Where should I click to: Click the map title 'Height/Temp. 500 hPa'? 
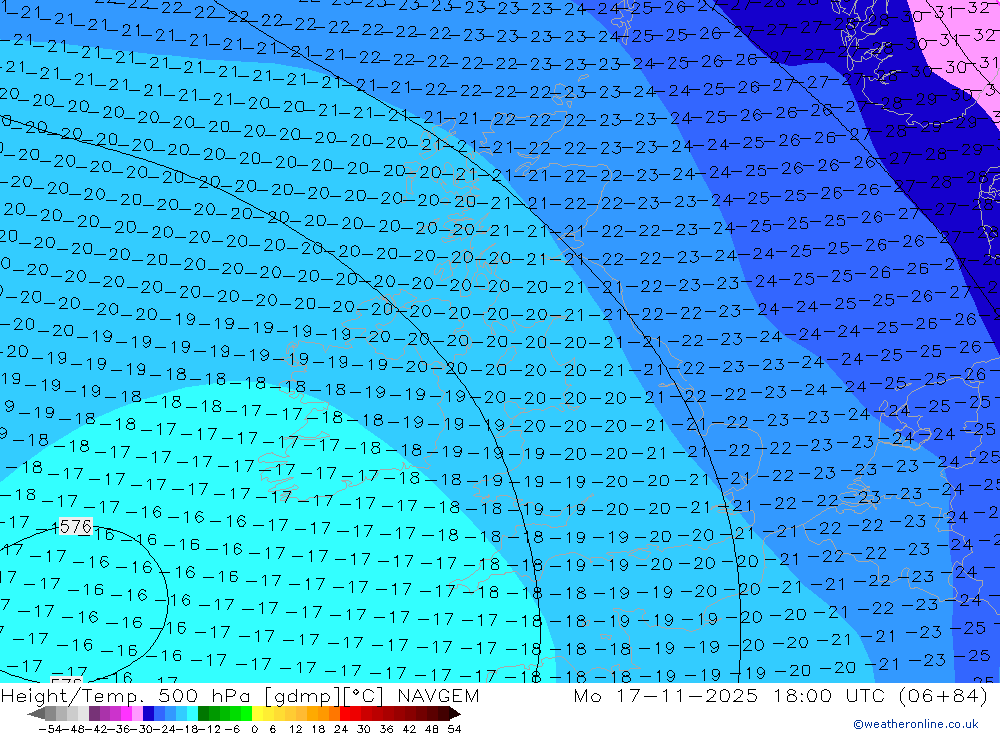[128, 695]
